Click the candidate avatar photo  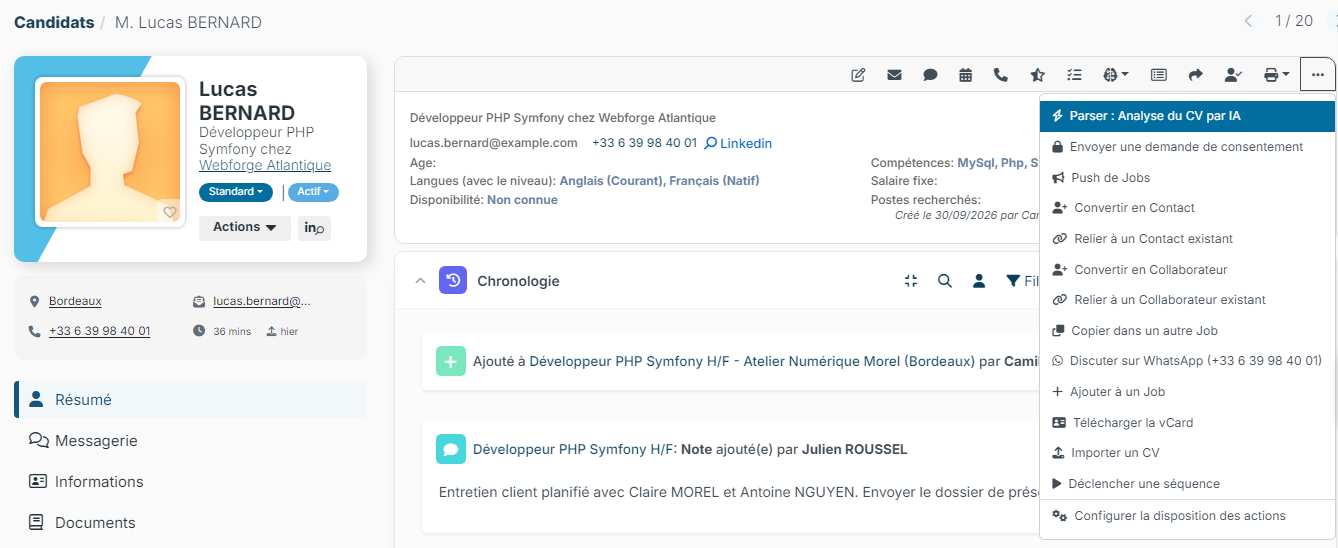tap(110, 152)
